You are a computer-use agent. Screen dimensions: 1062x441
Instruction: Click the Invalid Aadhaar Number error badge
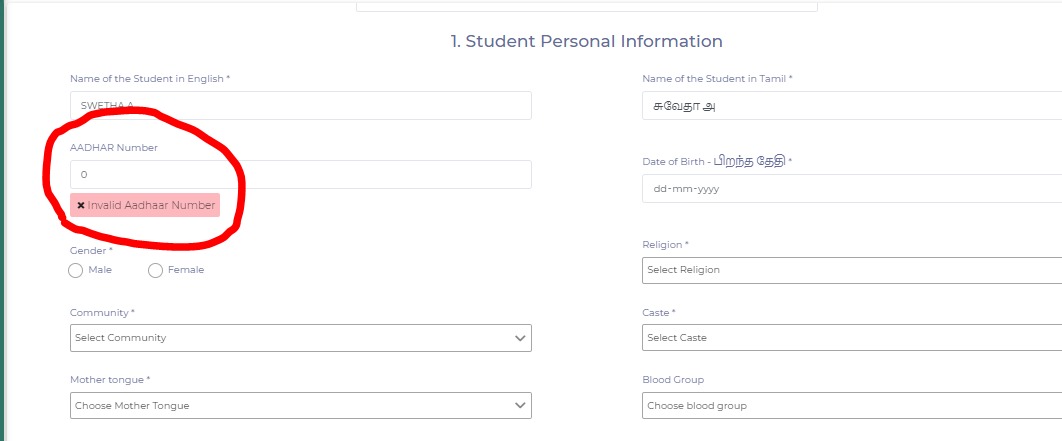pos(145,205)
